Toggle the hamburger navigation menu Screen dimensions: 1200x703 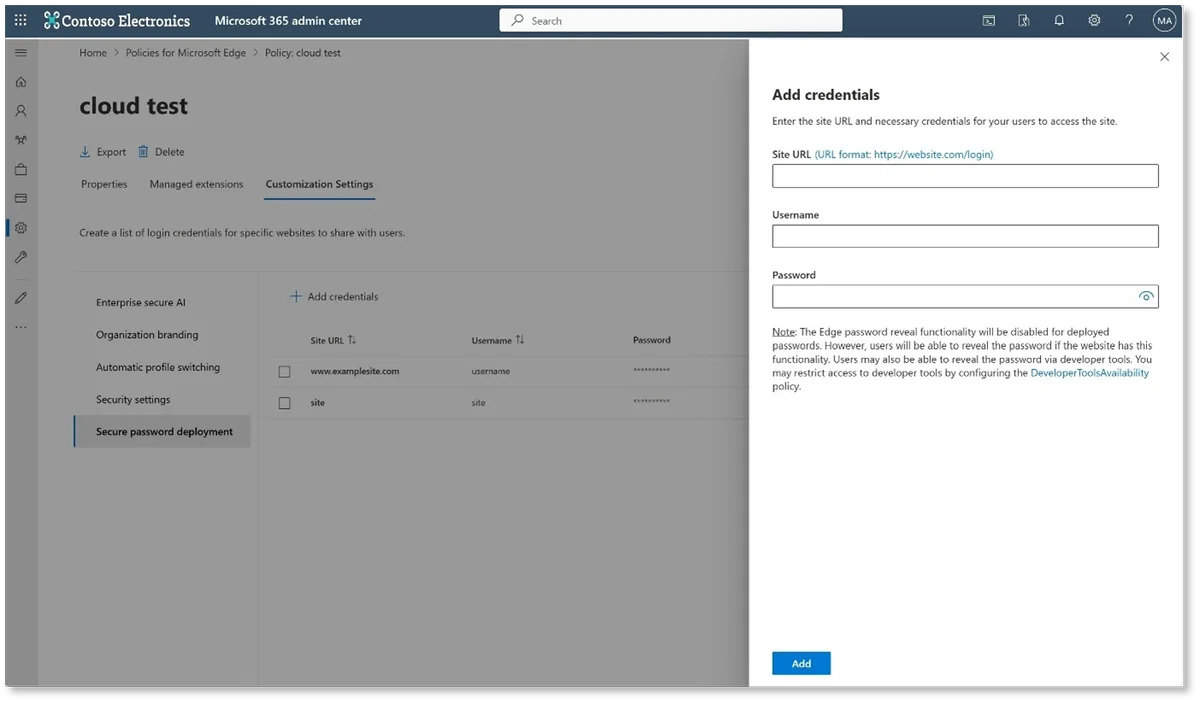click(21, 52)
